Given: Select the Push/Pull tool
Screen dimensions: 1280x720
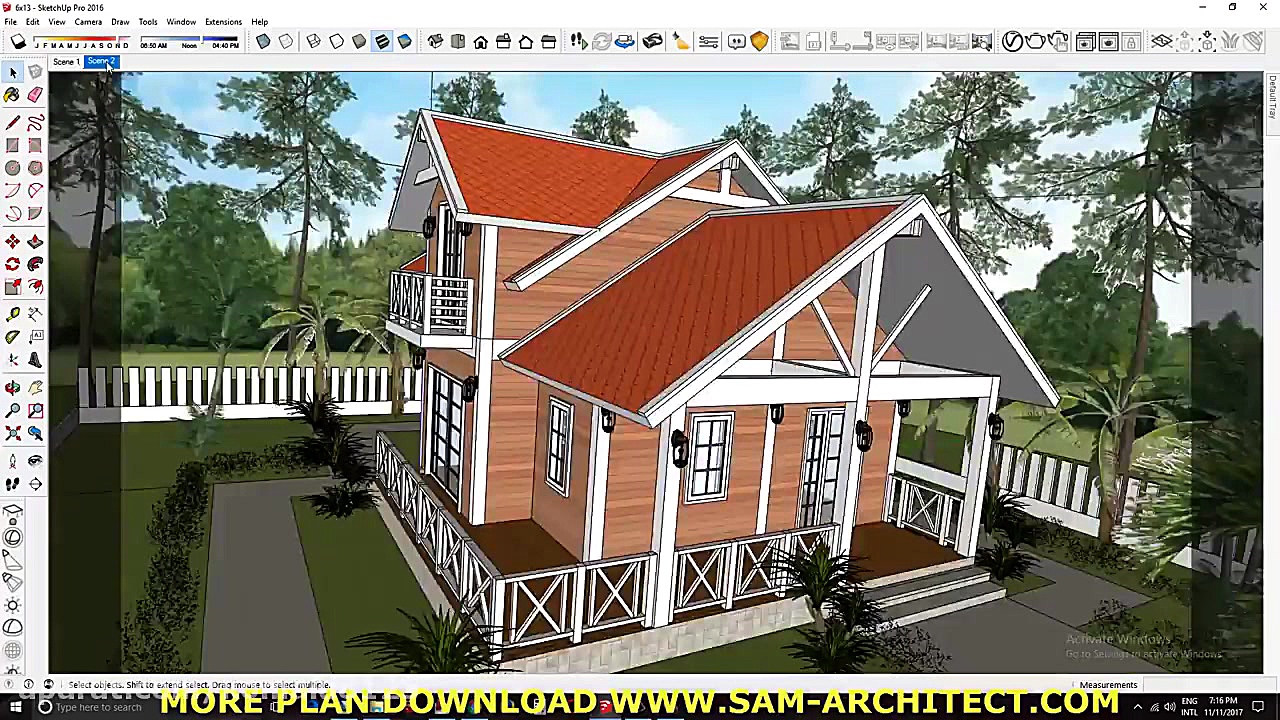Looking at the screenshot, I should [35, 240].
